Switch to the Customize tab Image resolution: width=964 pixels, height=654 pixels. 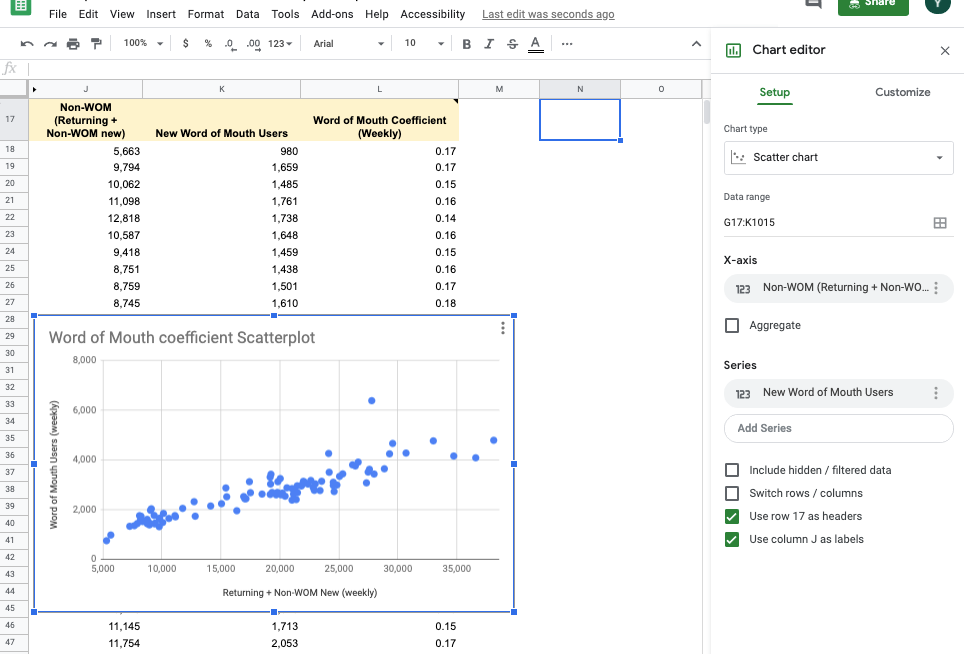902,92
